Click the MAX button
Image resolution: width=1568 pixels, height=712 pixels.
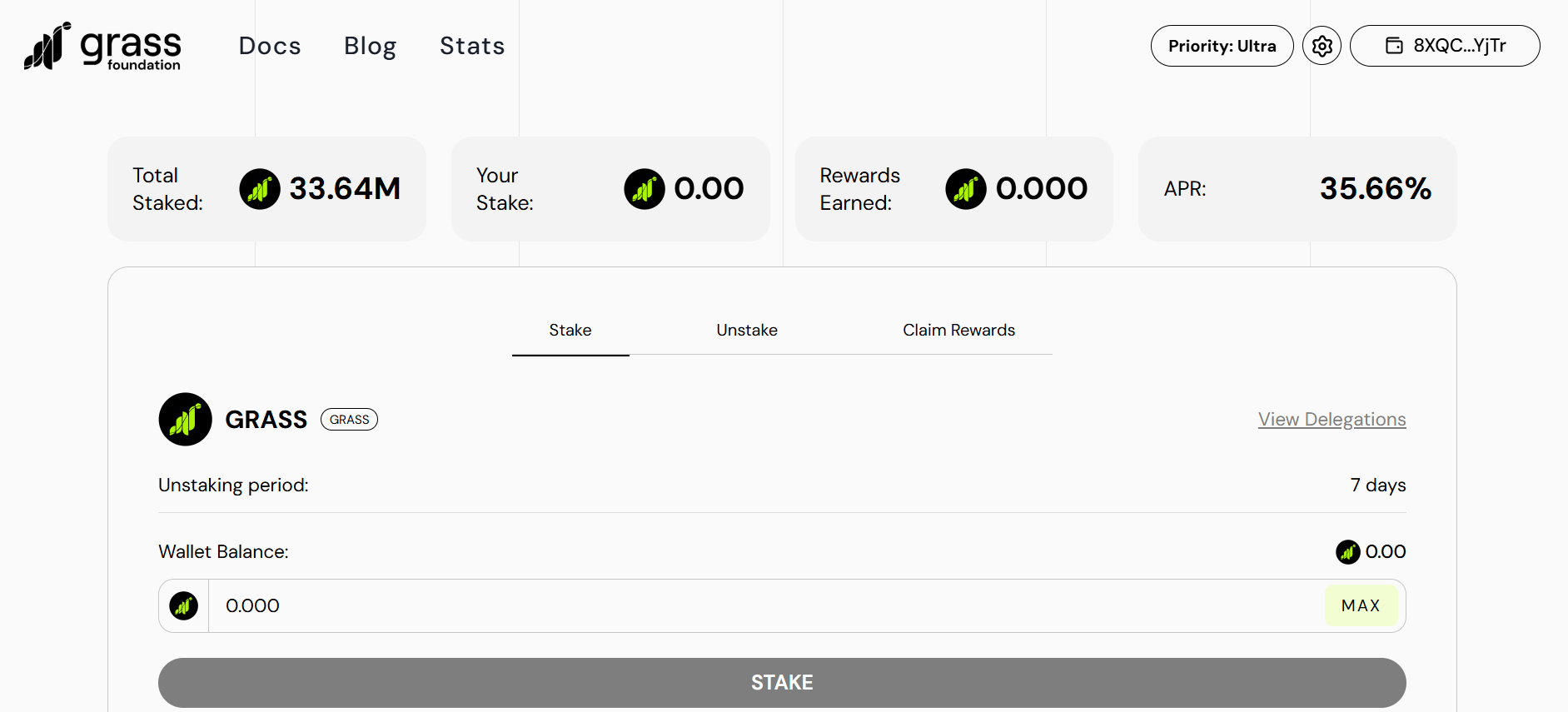pyautogui.click(x=1361, y=605)
